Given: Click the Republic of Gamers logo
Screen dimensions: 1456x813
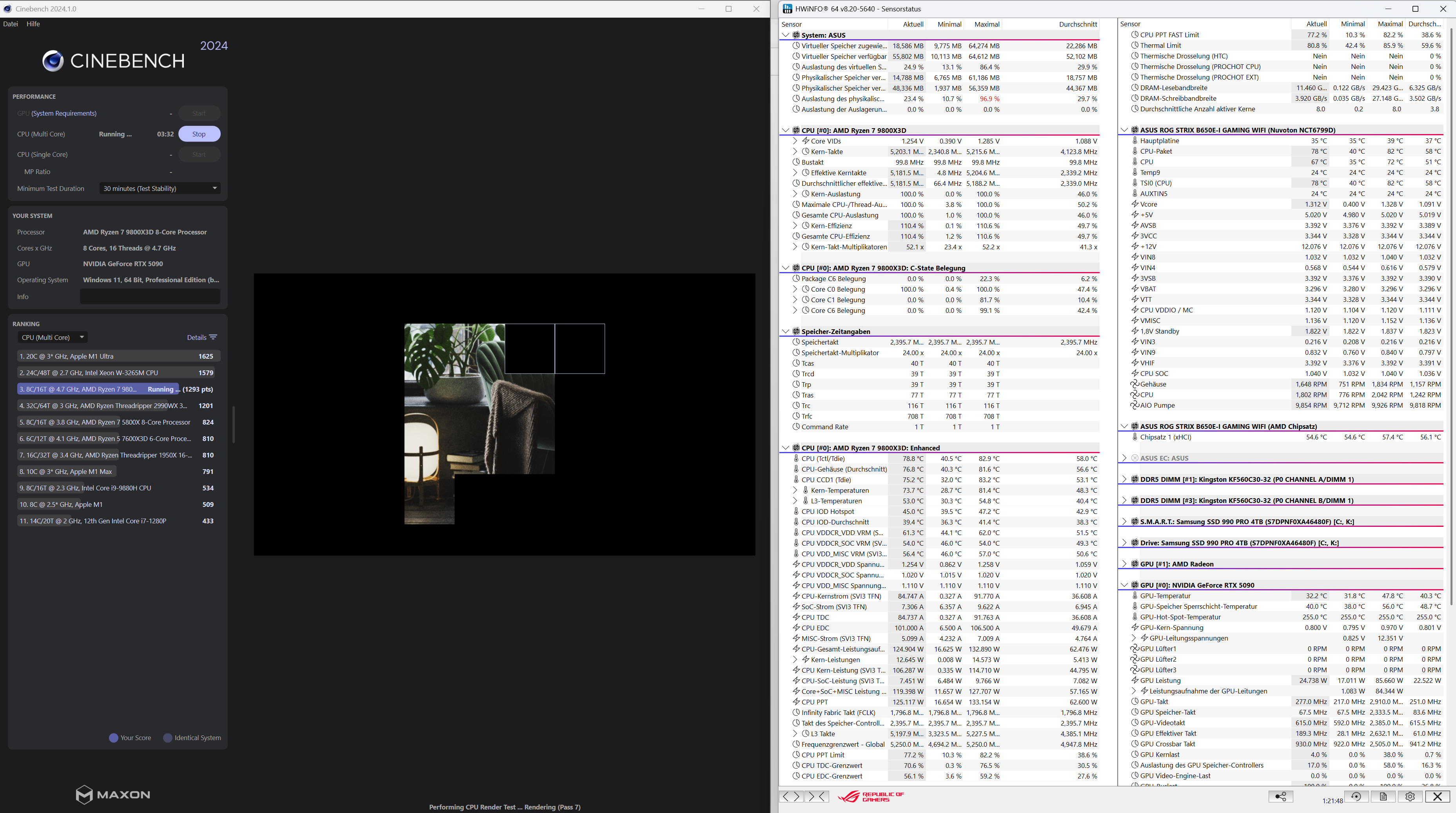Looking at the screenshot, I should pyautogui.click(x=871, y=796).
